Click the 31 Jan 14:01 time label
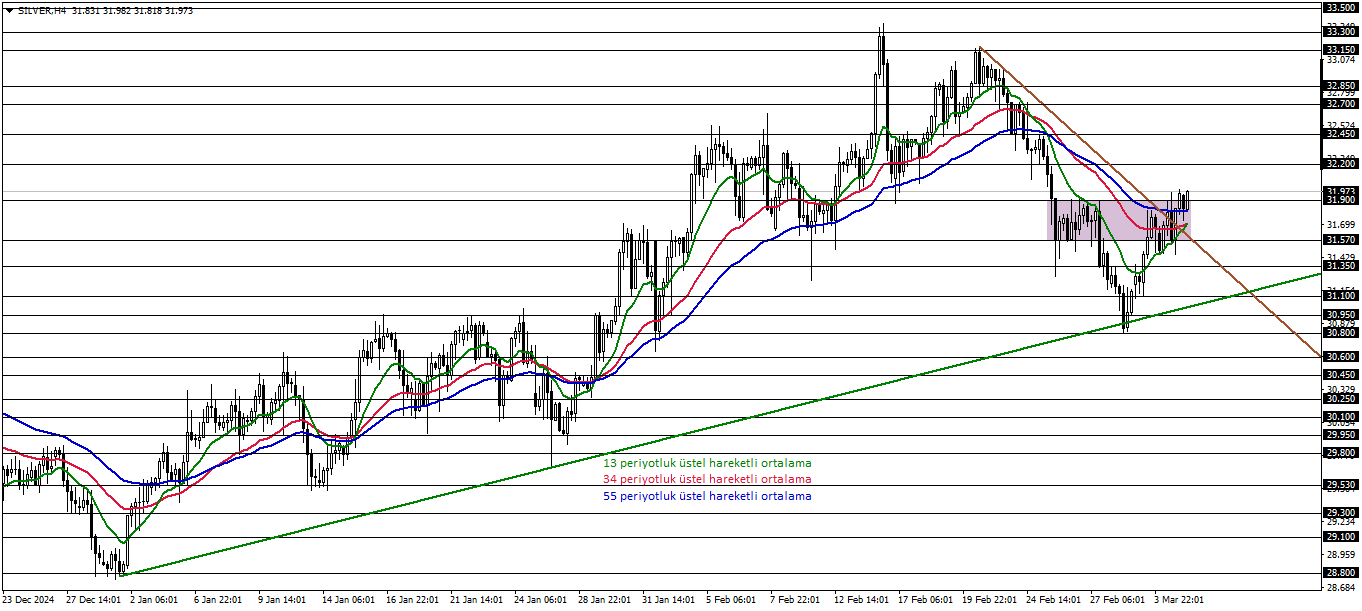The image size is (1362, 611). coord(667,600)
